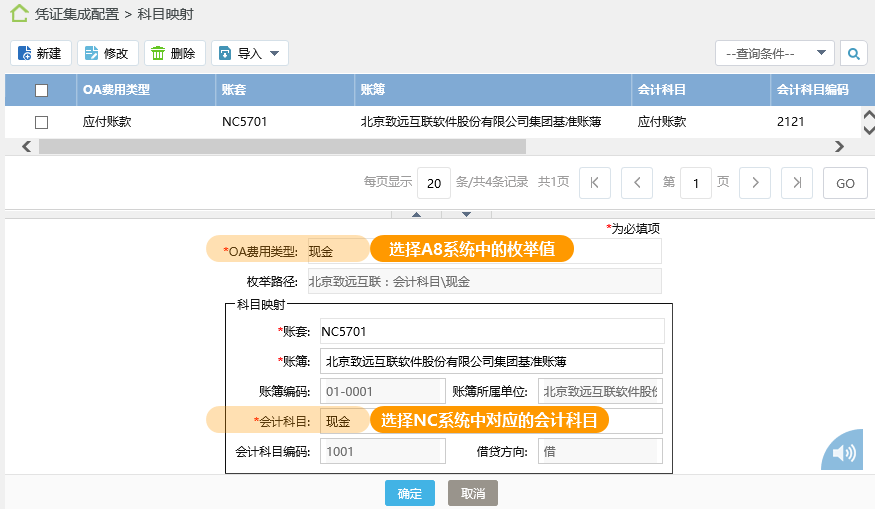
Task: Click the speaker sound icon
Action: tap(844, 453)
